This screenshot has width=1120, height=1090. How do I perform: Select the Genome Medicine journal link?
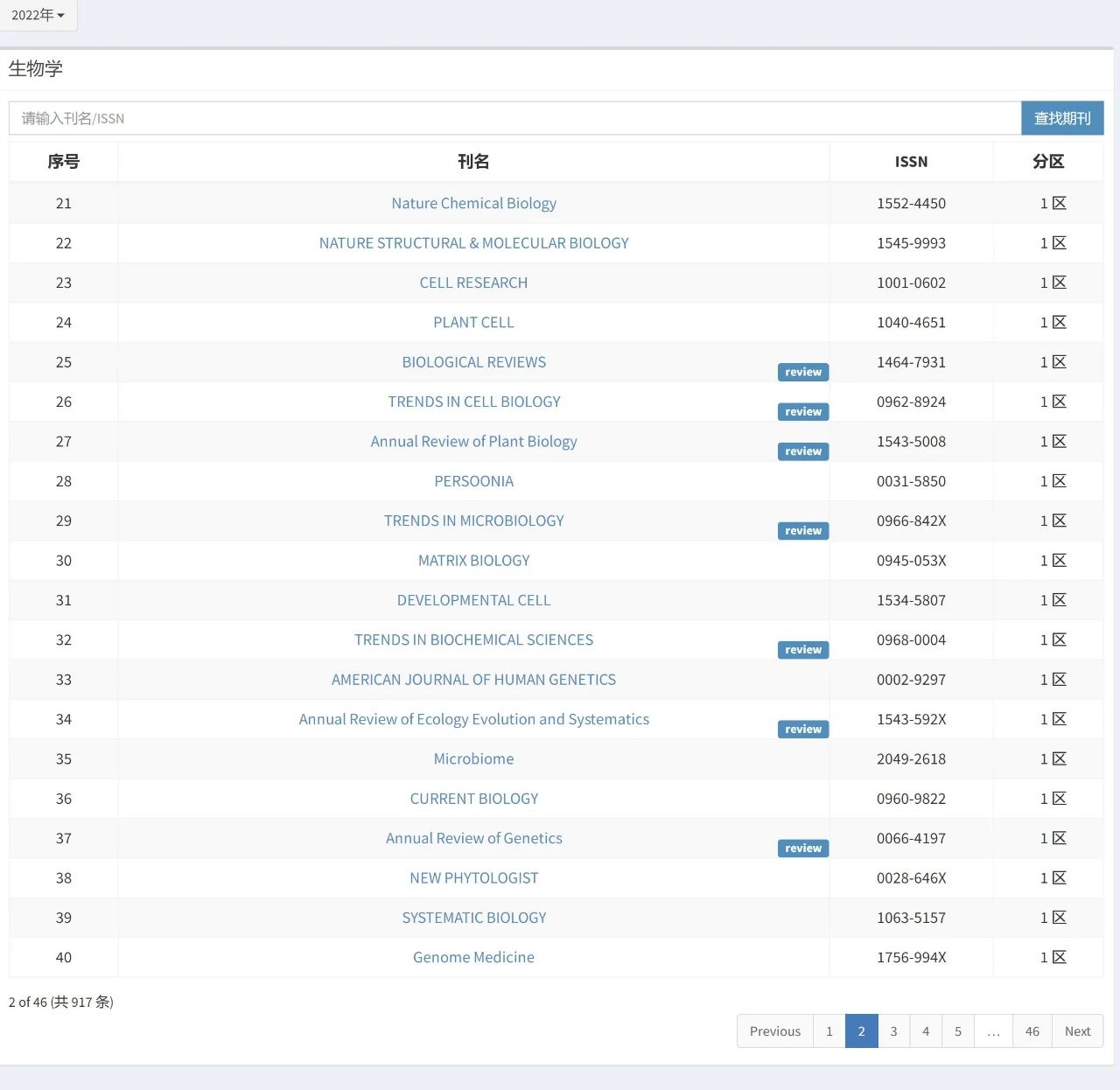pos(473,957)
